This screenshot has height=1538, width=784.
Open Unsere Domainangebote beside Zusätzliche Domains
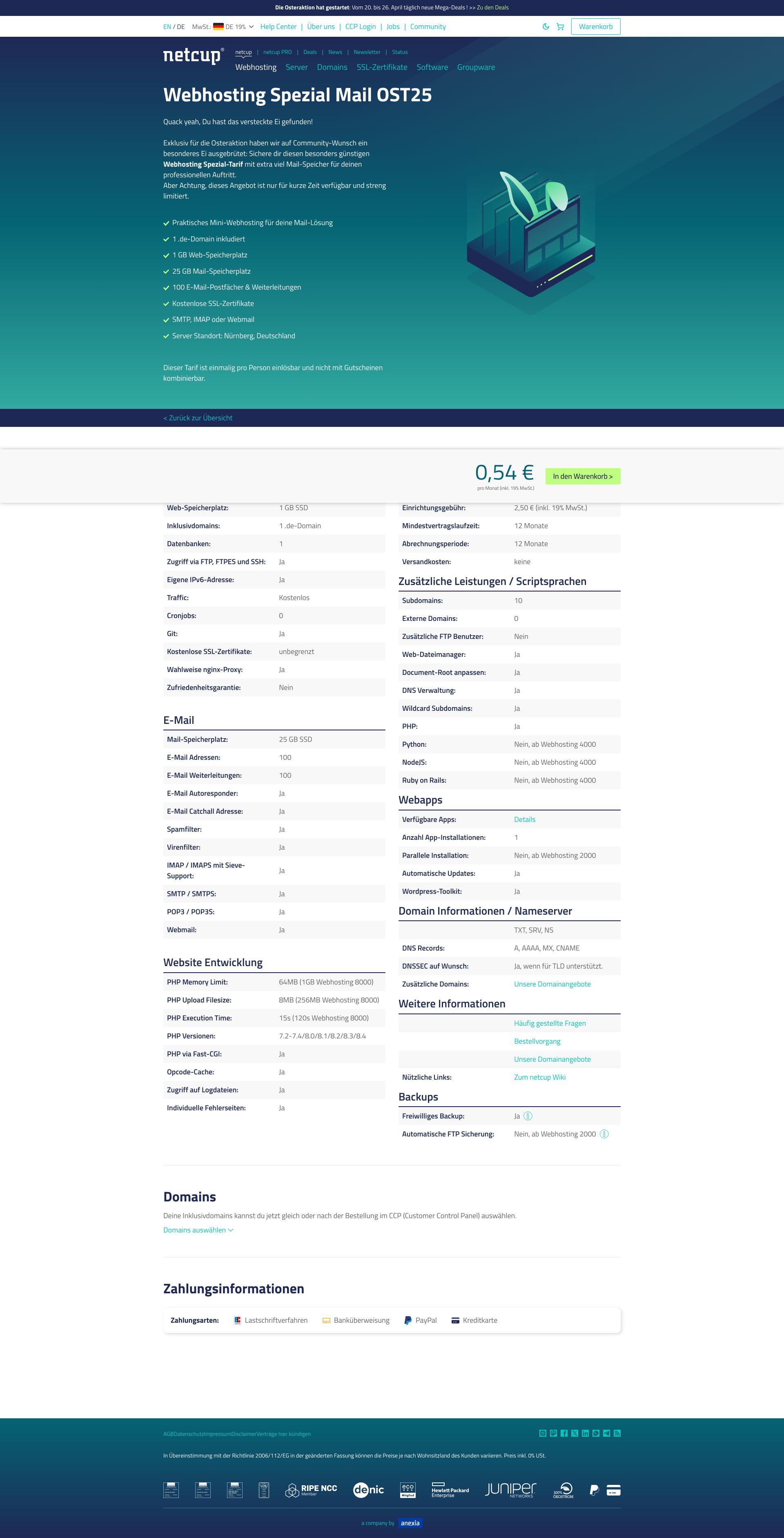click(x=552, y=984)
